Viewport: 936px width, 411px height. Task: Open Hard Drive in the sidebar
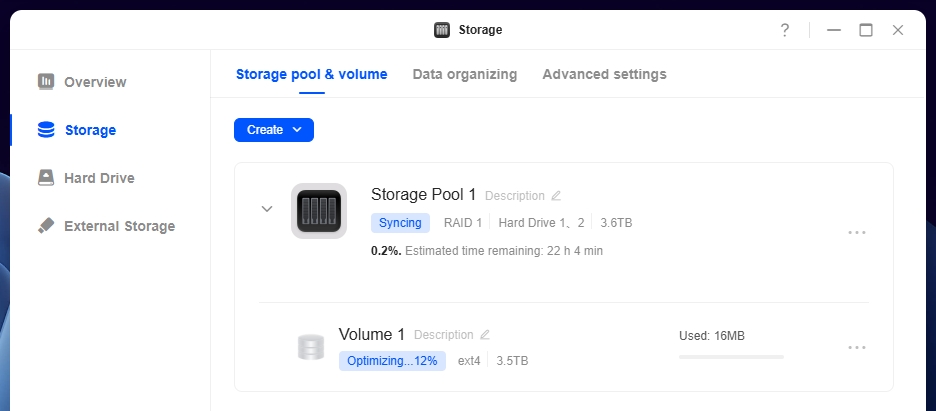point(99,178)
